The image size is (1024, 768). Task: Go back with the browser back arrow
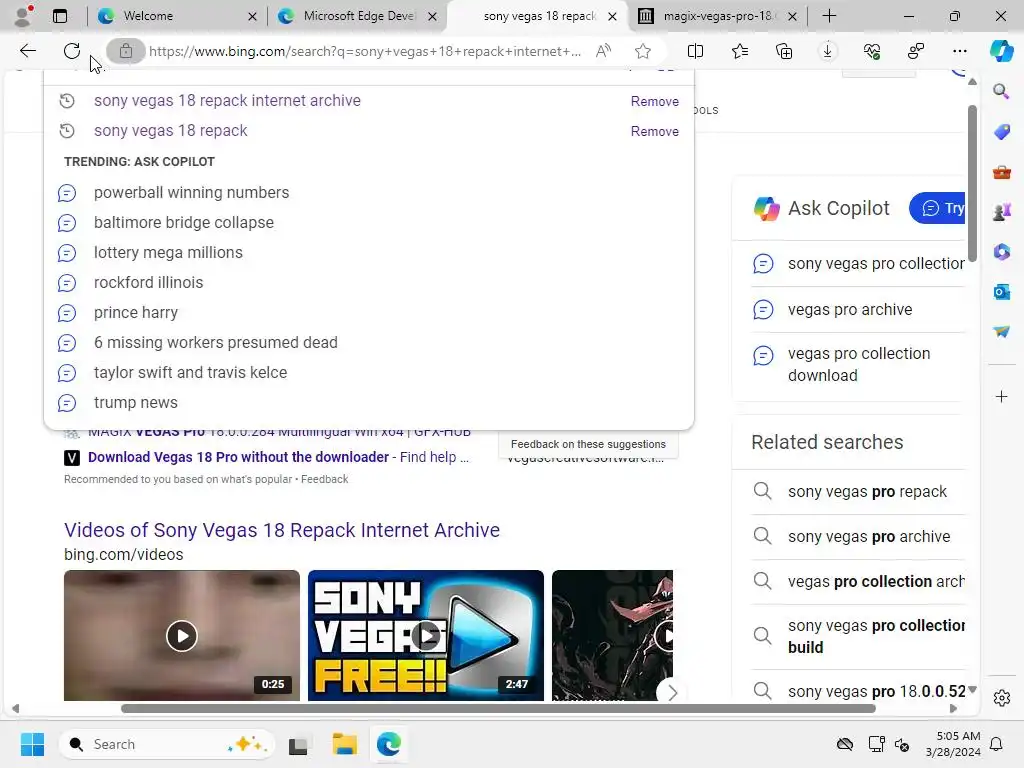[27, 51]
